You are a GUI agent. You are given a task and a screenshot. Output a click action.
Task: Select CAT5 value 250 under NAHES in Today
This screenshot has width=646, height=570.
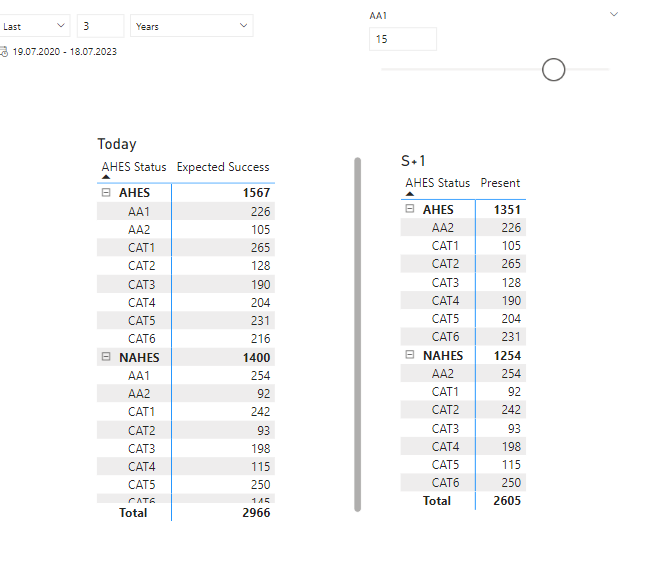click(260, 485)
